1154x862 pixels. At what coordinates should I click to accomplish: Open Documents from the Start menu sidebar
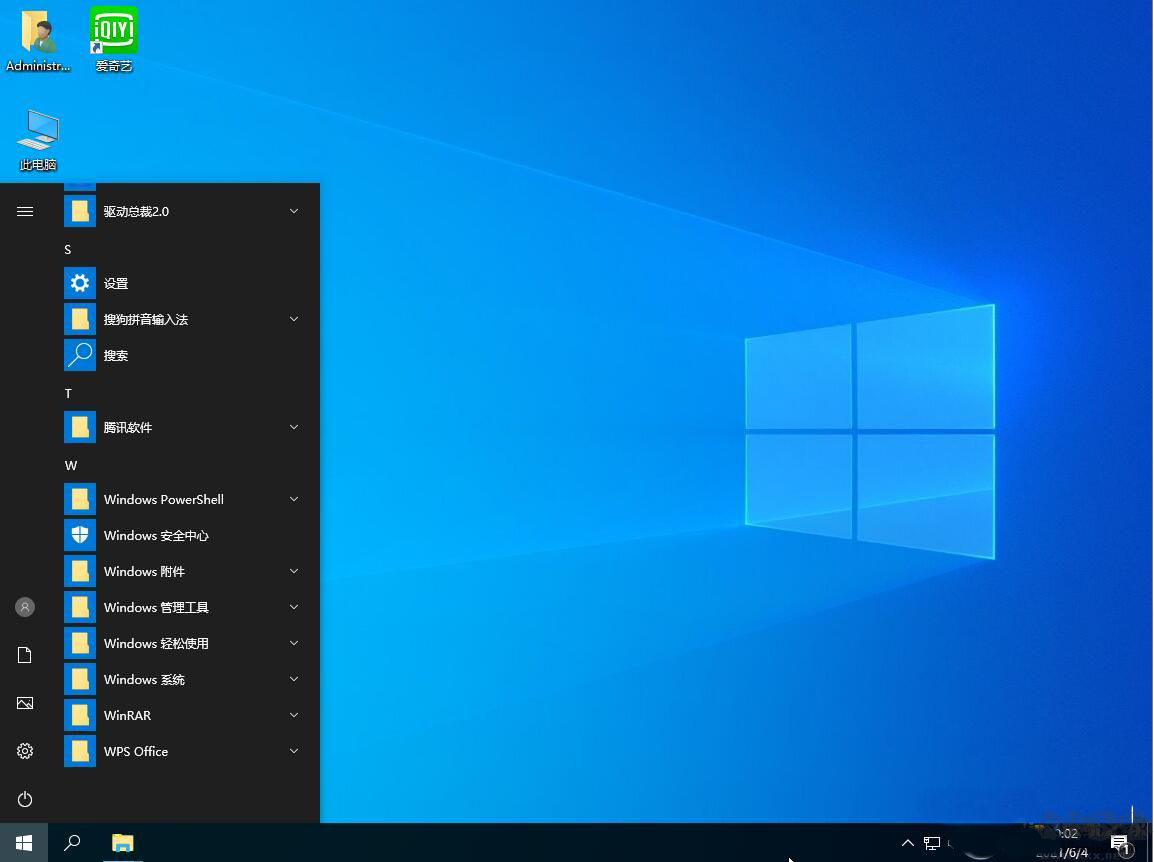(24, 655)
